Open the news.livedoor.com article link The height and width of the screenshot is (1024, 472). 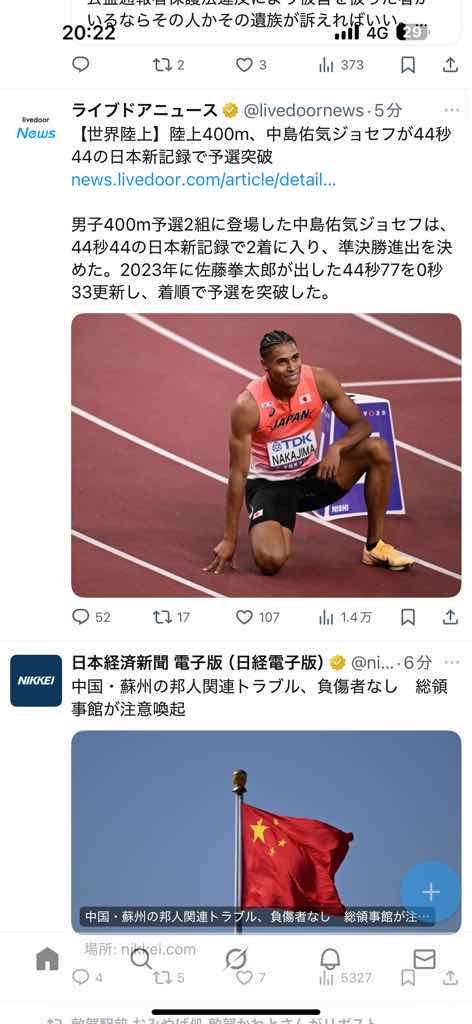[x=204, y=181]
